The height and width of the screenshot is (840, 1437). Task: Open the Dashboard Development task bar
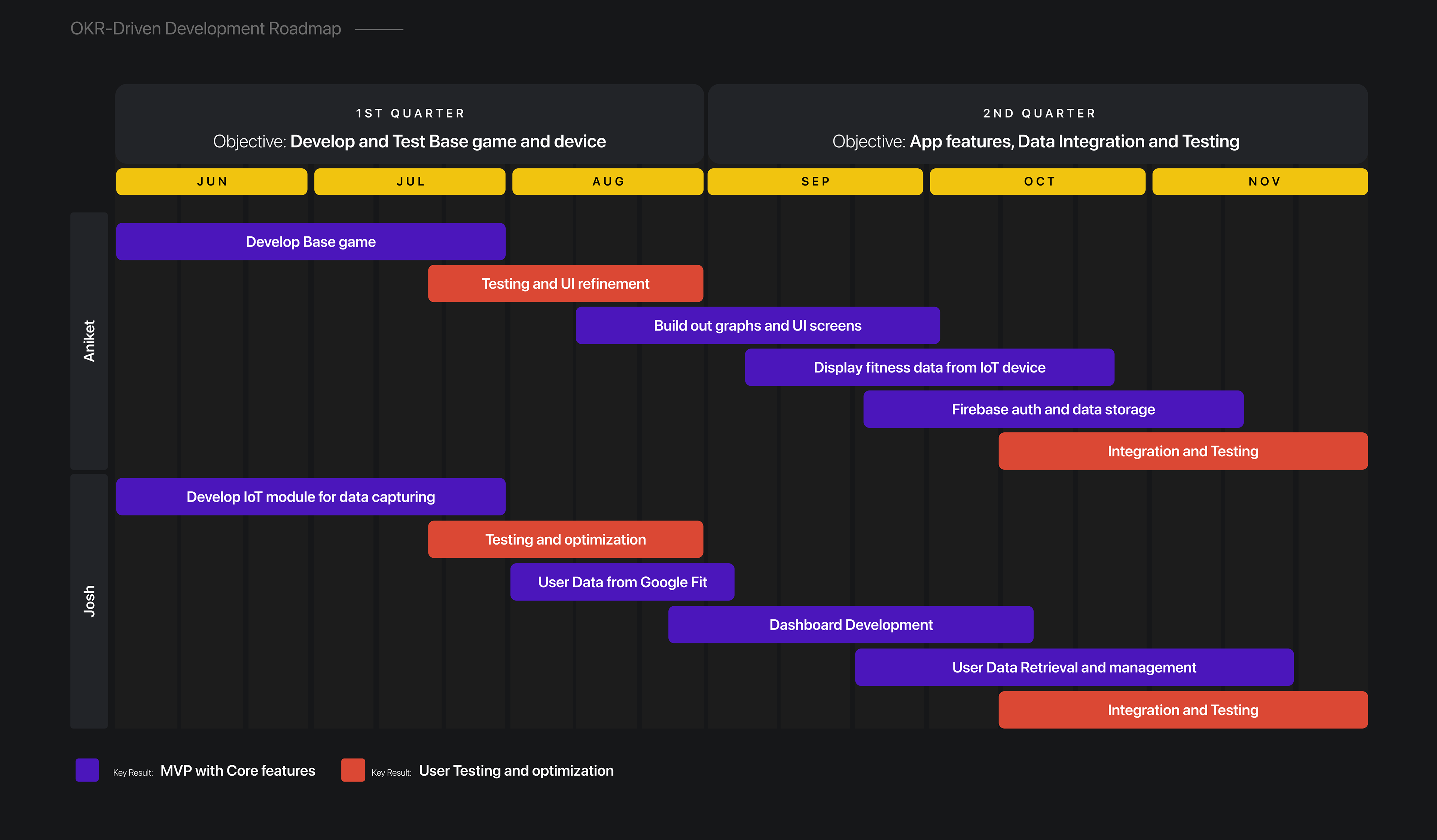point(850,625)
